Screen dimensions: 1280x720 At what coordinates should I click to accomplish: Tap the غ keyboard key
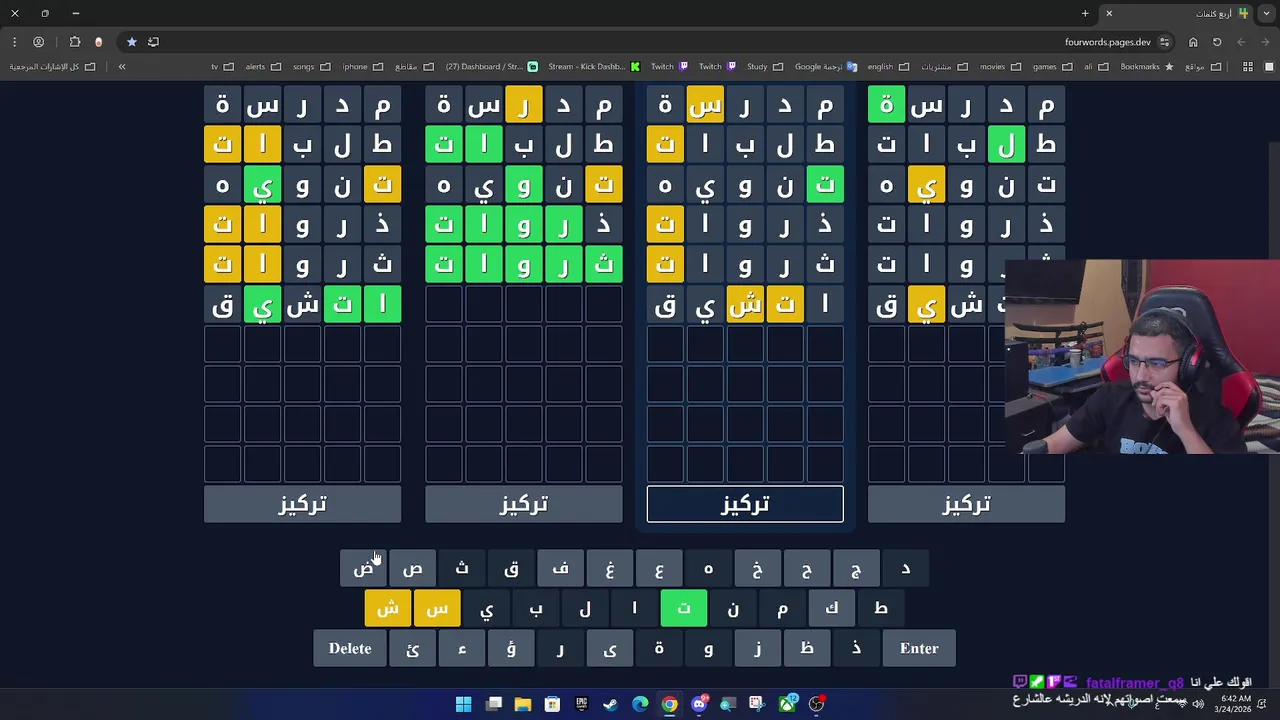tap(610, 569)
